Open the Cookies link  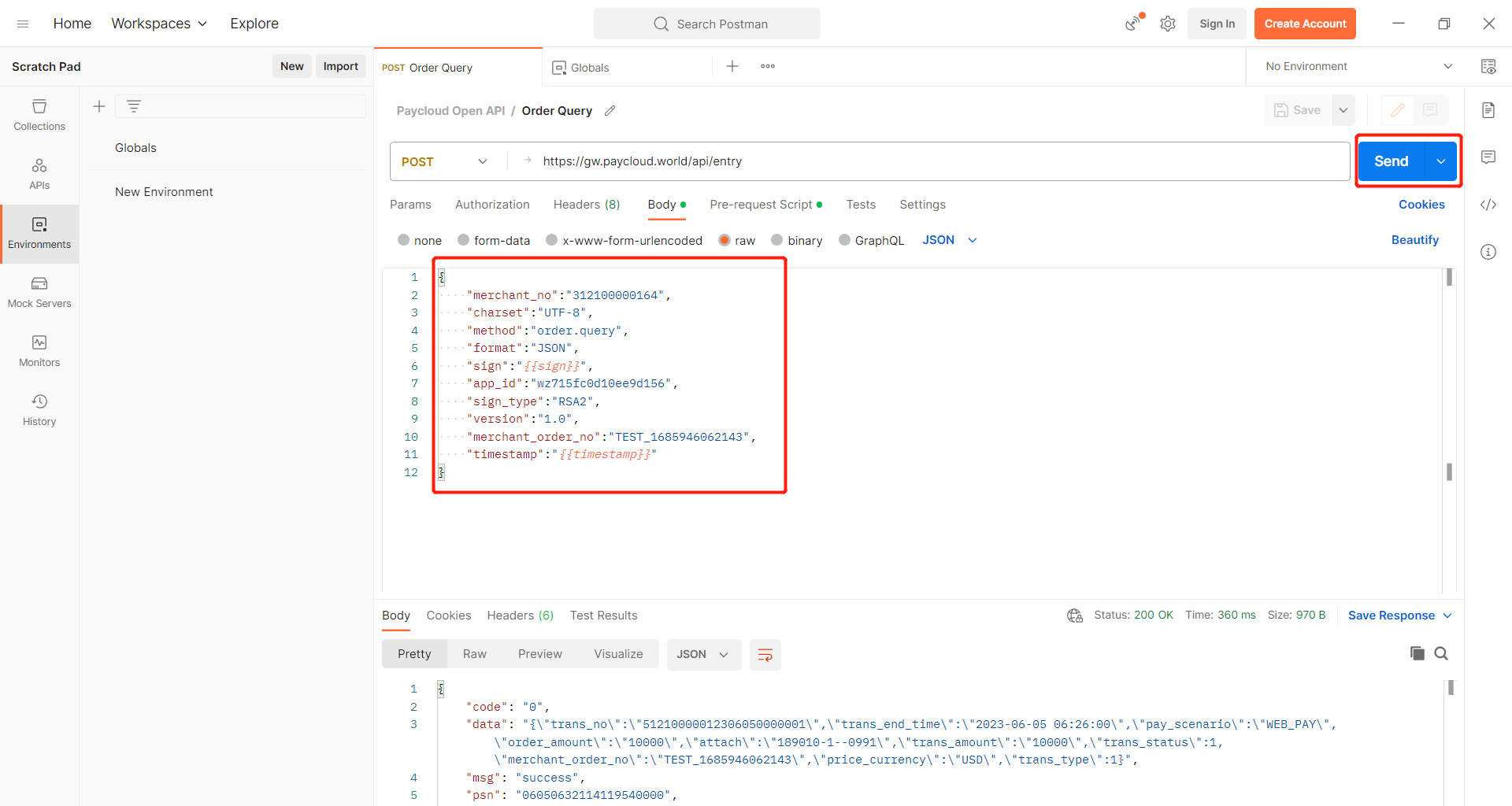[x=1421, y=205]
